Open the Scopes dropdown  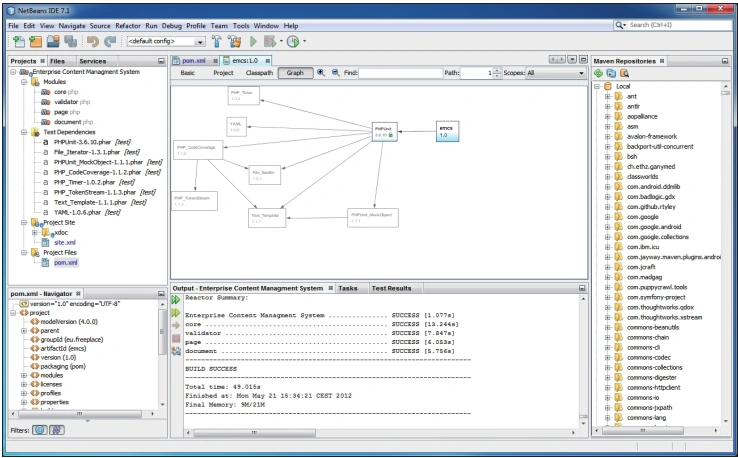coord(581,73)
